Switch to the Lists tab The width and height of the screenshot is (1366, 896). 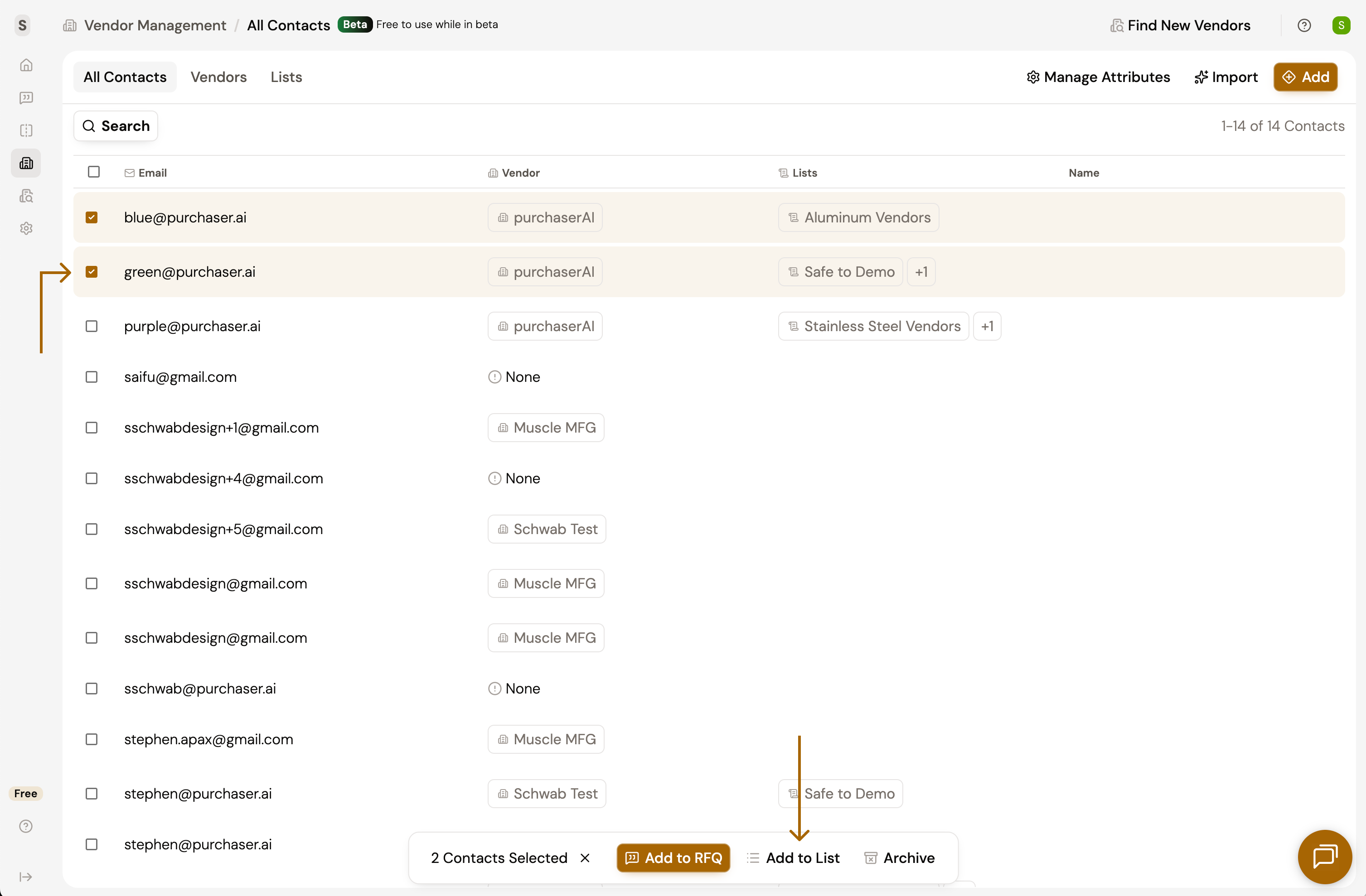tap(286, 77)
